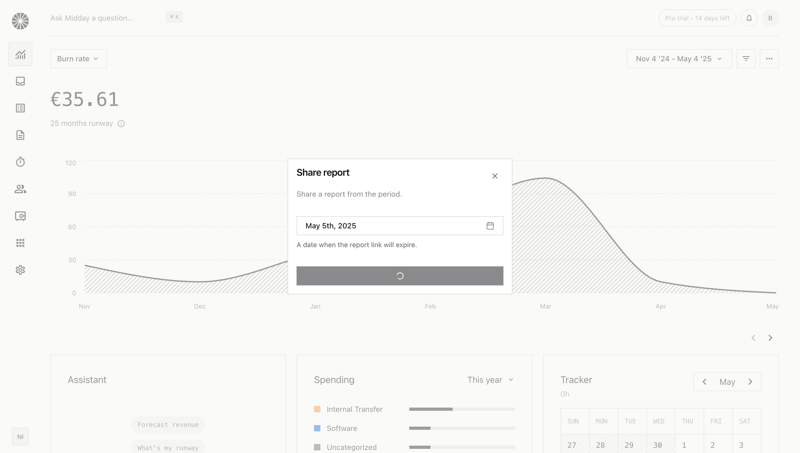Click the Uncategorized gray color swatch

coord(317,447)
